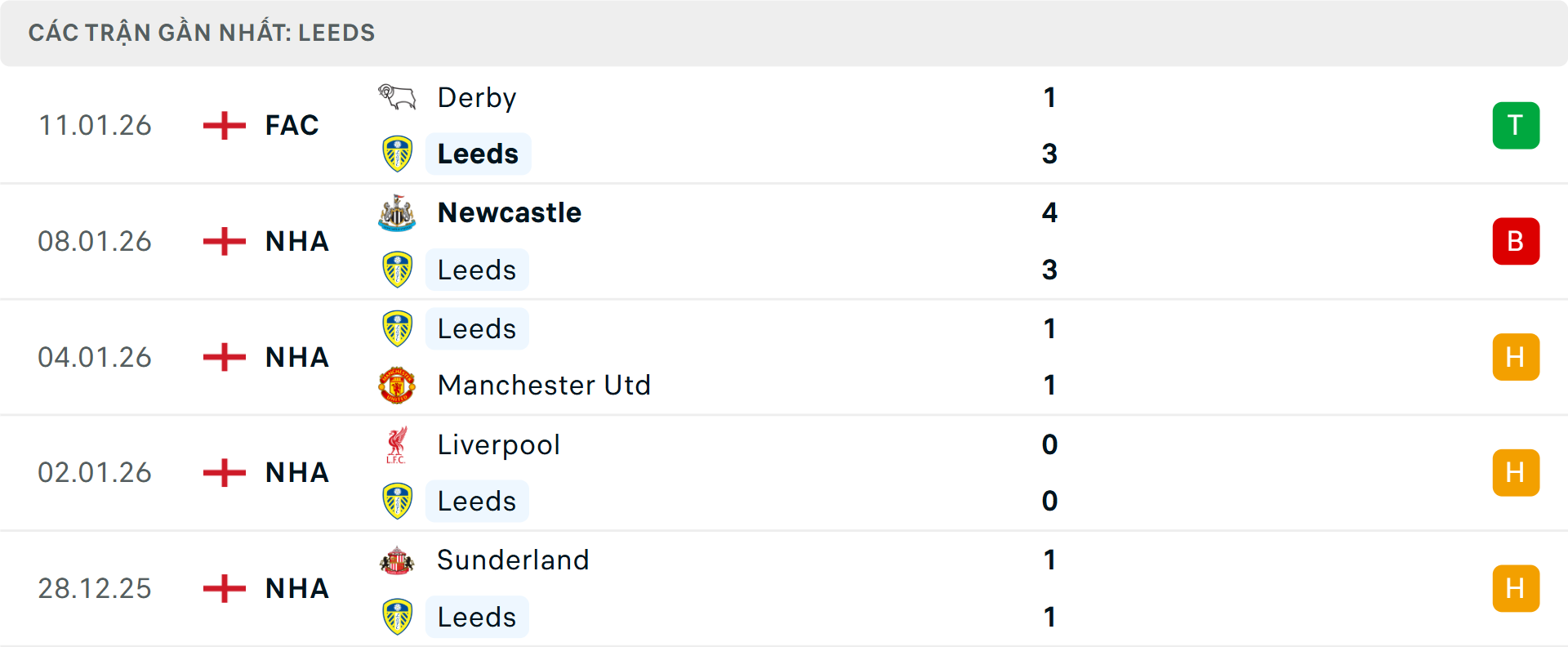
Task: Click the green T result badge
Action: [1516, 126]
